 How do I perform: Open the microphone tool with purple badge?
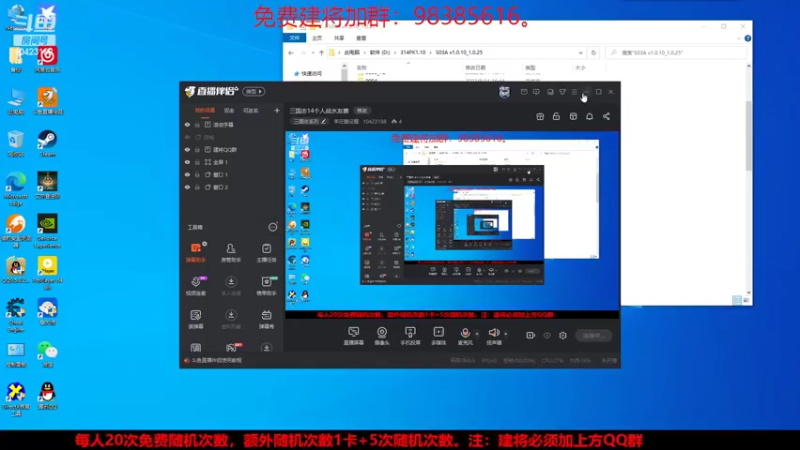click(196, 286)
